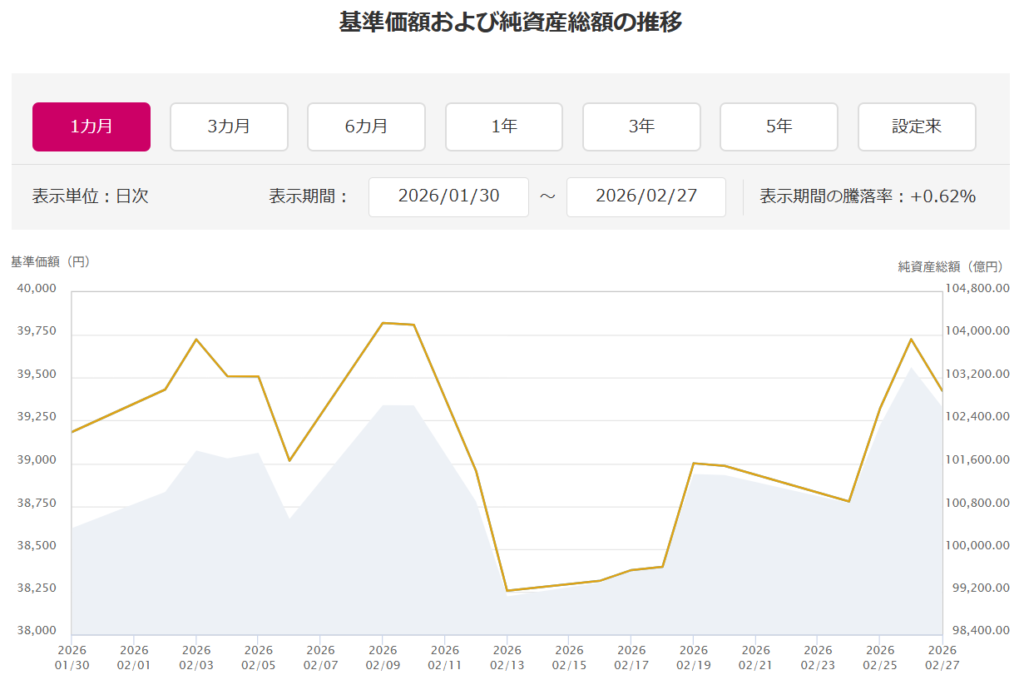This screenshot has height=675, width=1024.
Task: Click the 基準価額（円）axis title
Action: coord(50,262)
